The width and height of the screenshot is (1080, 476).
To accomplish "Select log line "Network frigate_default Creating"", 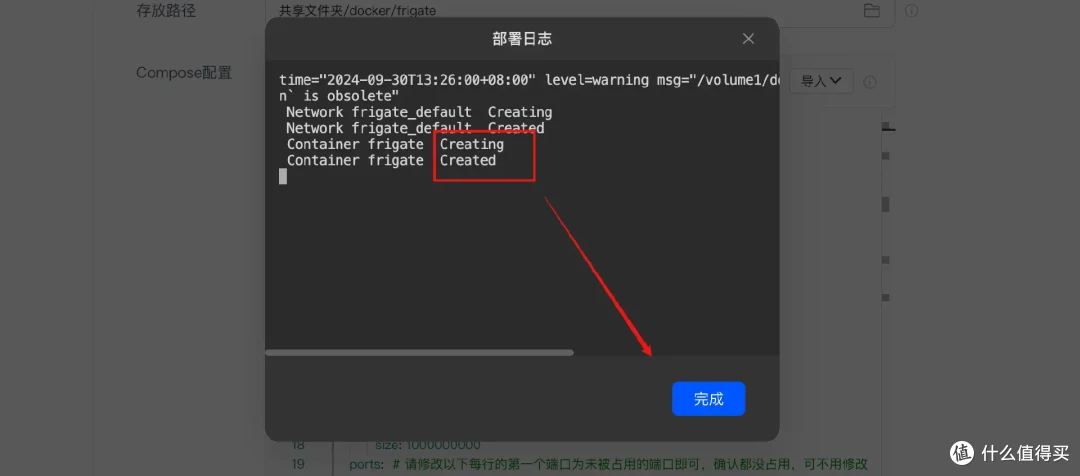I will (419, 112).
